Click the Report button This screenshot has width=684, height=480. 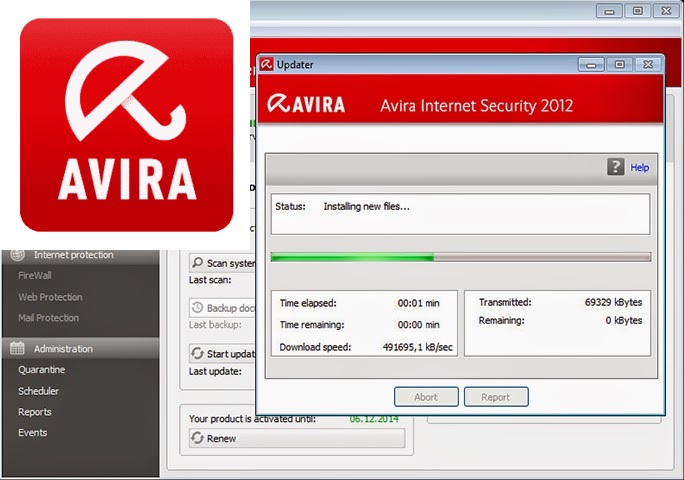496,397
